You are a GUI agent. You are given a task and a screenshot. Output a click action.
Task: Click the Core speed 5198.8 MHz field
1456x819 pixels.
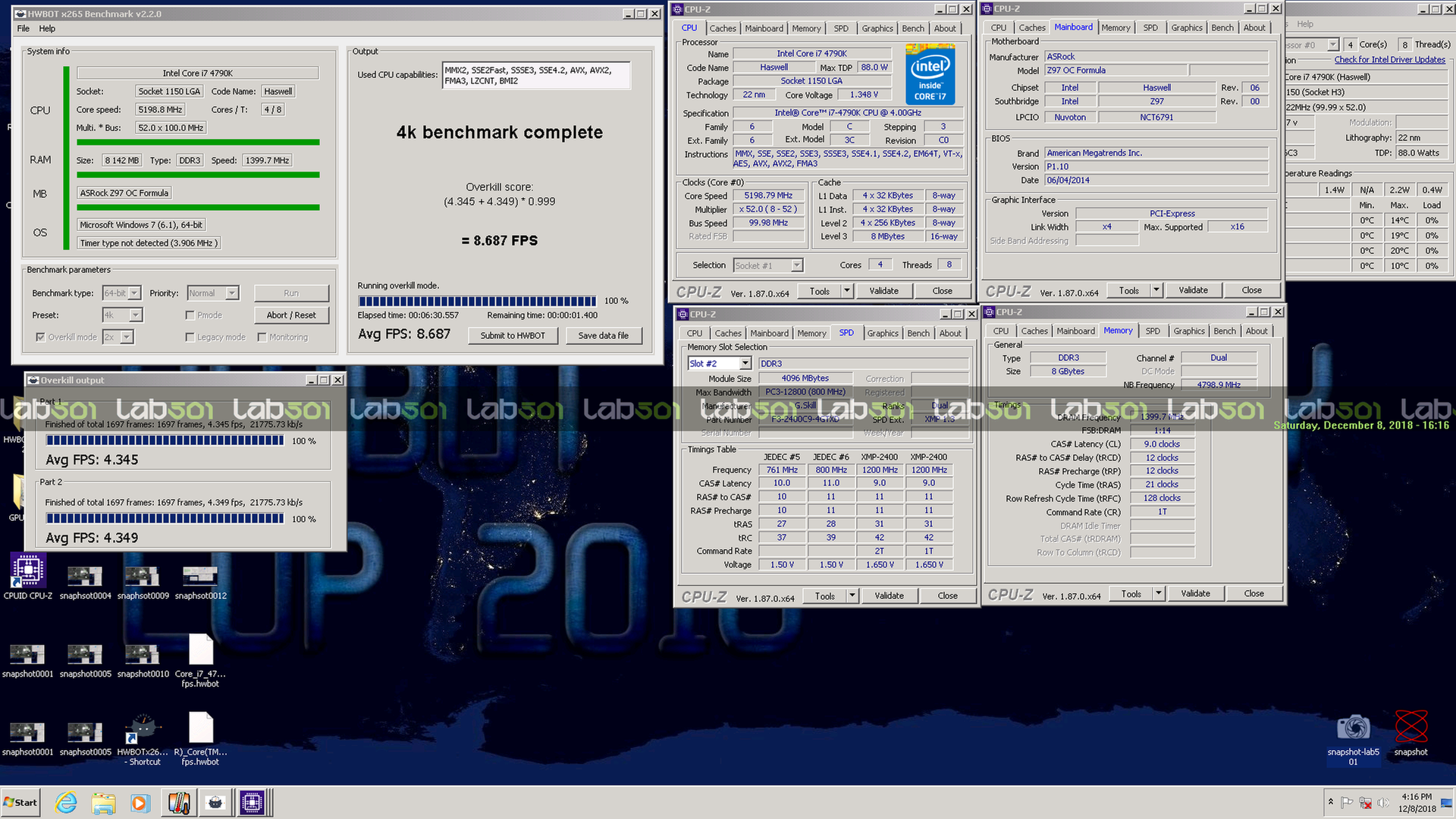(160, 110)
